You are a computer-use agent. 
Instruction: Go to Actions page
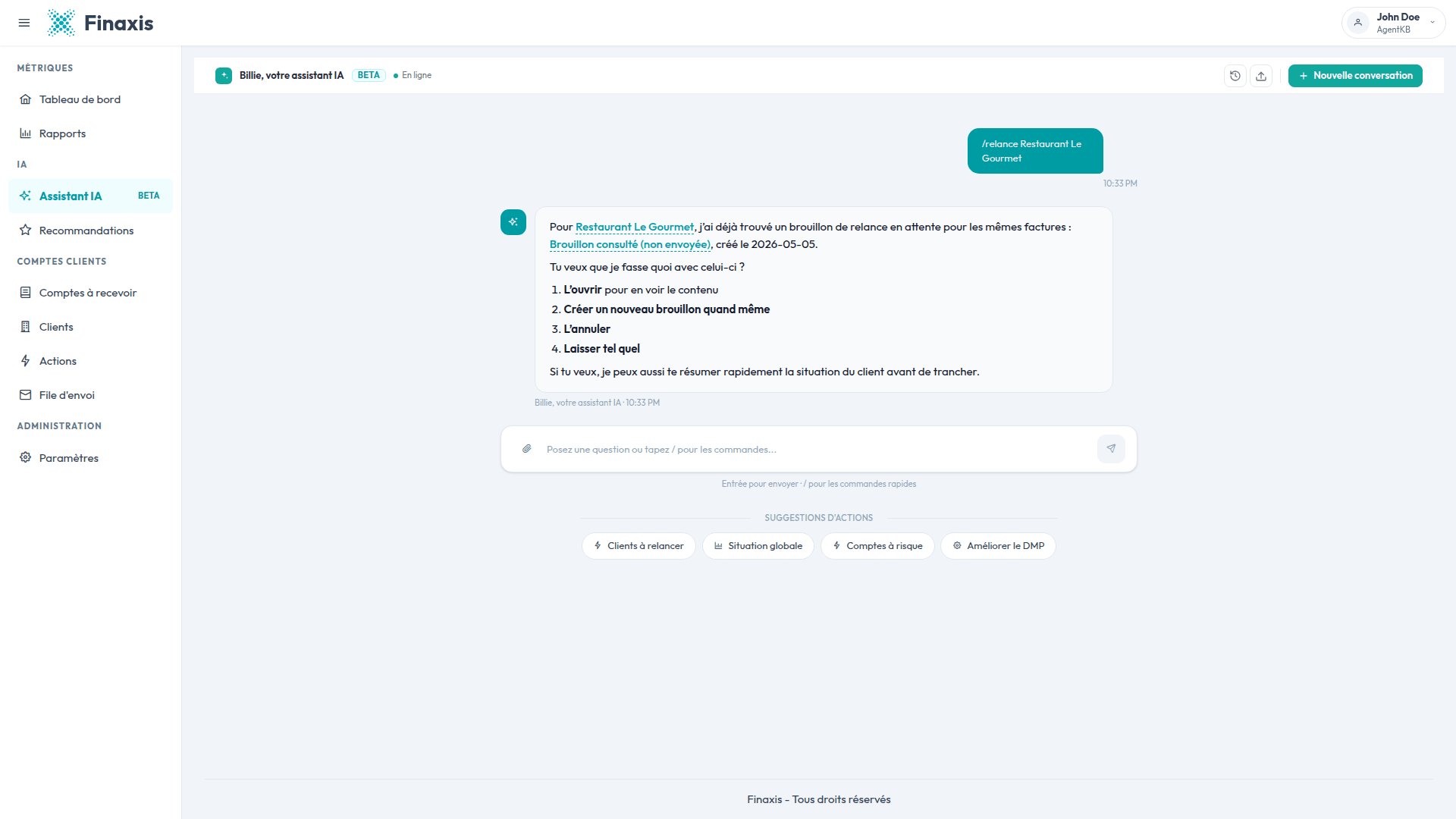(x=90, y=361)
